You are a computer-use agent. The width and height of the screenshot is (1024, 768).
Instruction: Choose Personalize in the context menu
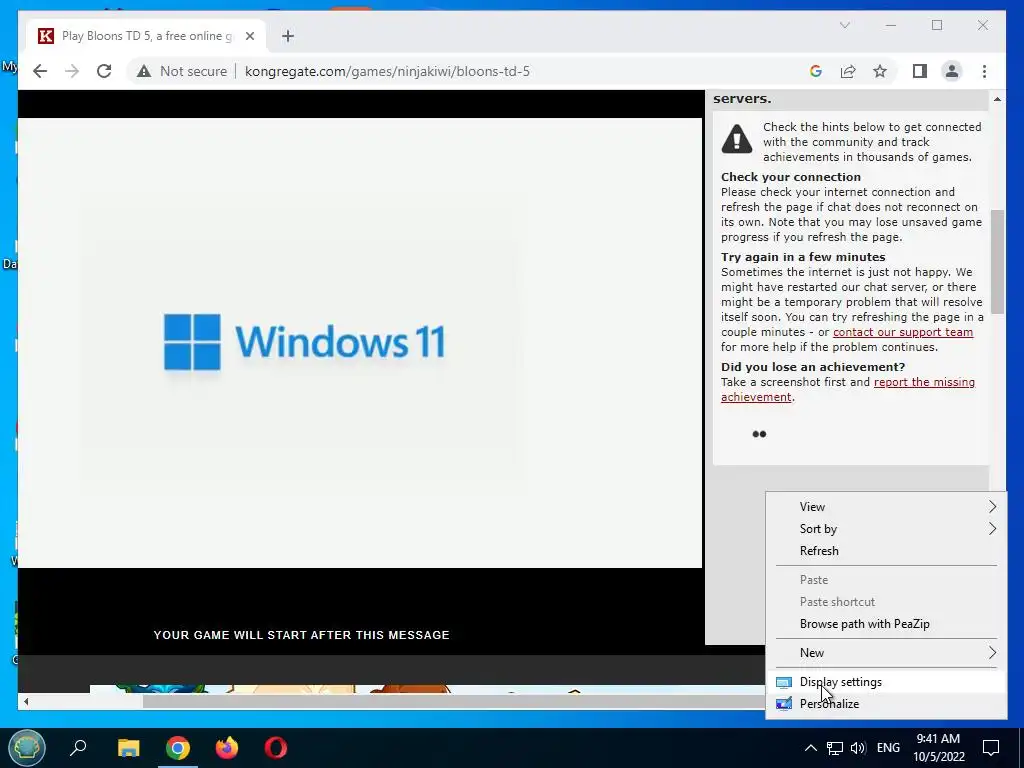coord(886,703)
